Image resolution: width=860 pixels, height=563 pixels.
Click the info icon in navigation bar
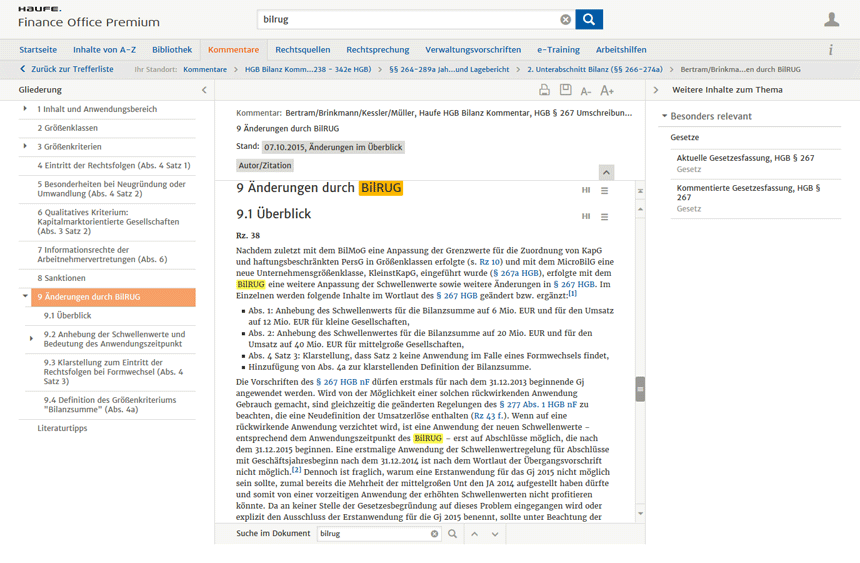point(830,50)
